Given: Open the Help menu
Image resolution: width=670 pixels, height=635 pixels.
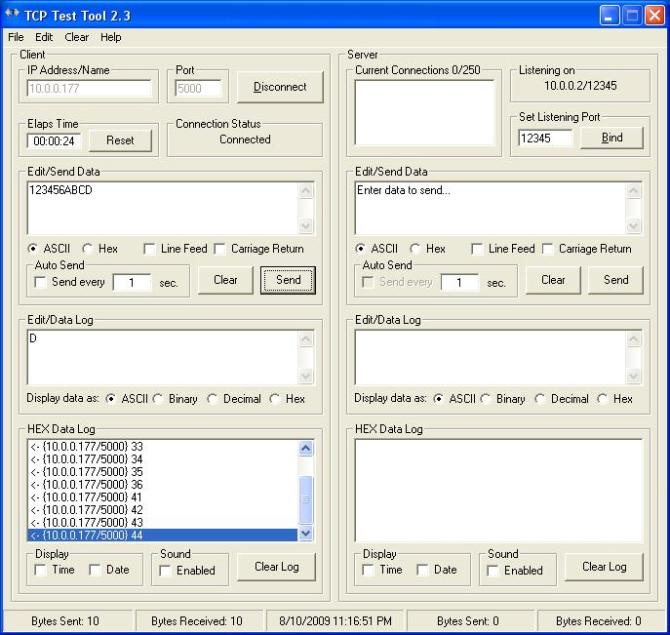Looking at the screenshot, I should point(110,37).
